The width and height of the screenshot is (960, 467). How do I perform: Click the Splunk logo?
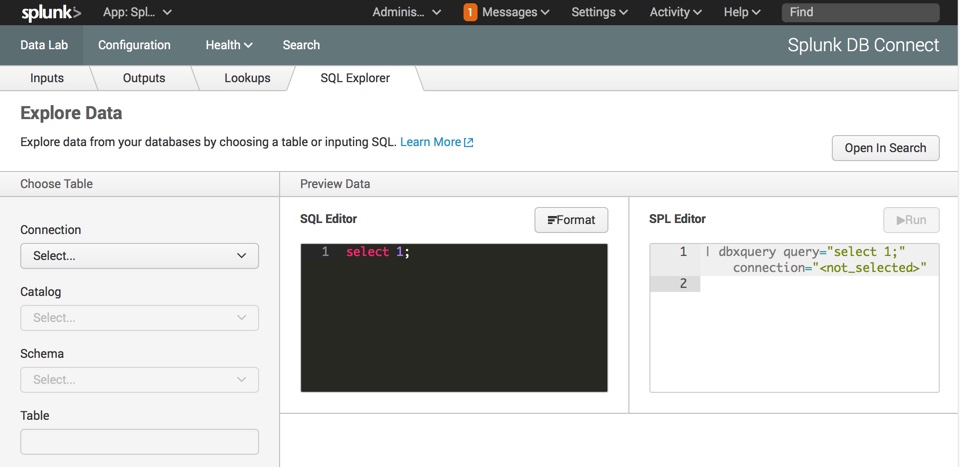click(x=51, y=12)
